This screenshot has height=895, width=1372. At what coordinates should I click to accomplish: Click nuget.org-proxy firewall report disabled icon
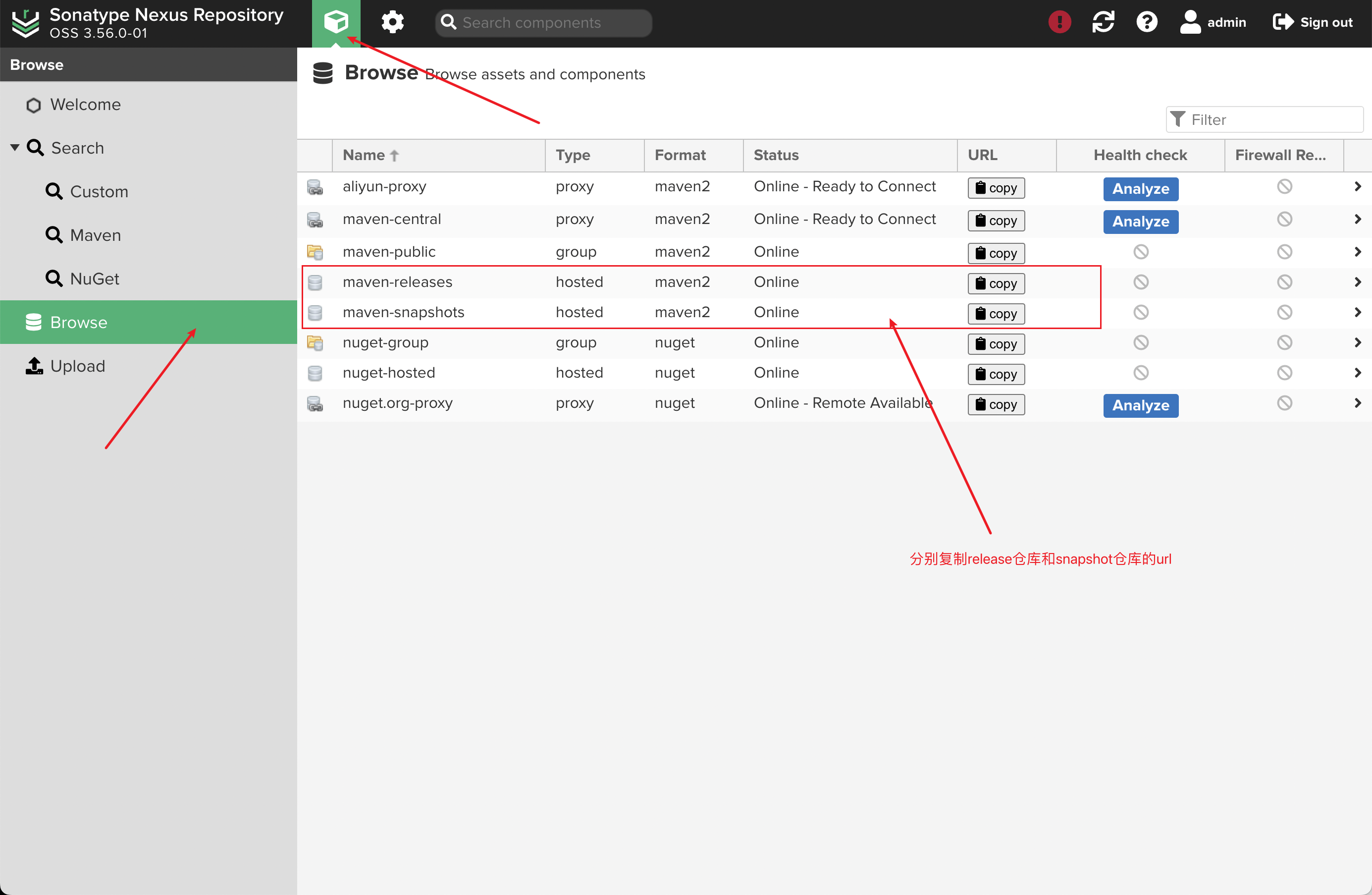pyautogui.click(x=1284, y=403)
